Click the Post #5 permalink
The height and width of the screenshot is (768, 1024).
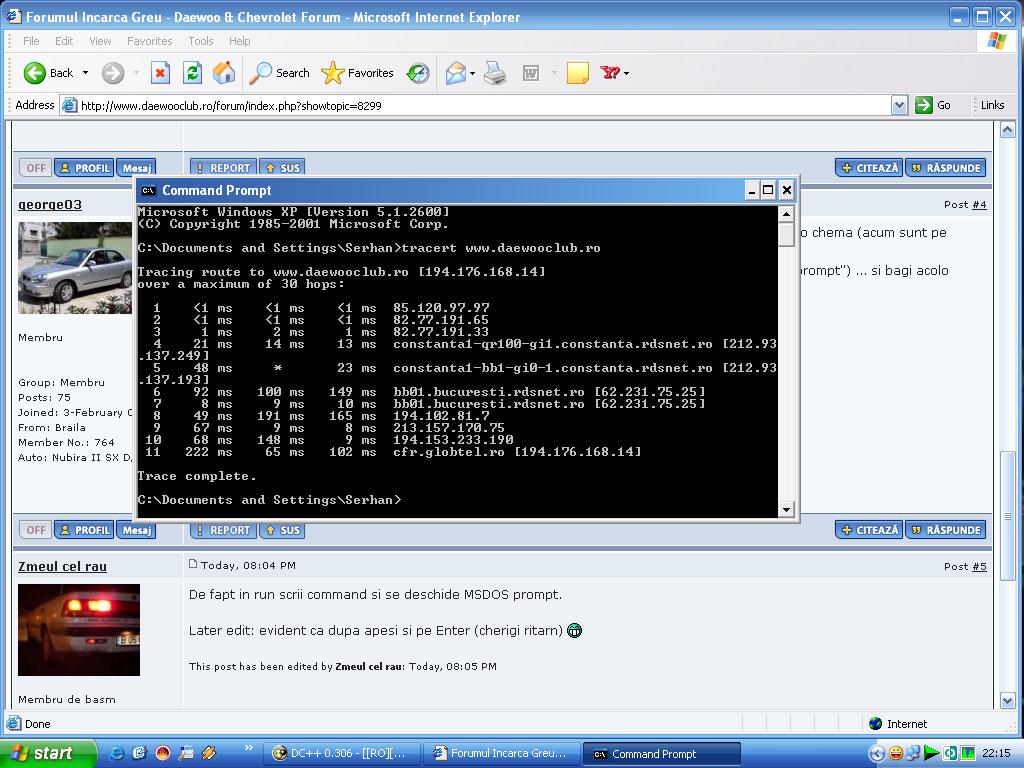979,566
